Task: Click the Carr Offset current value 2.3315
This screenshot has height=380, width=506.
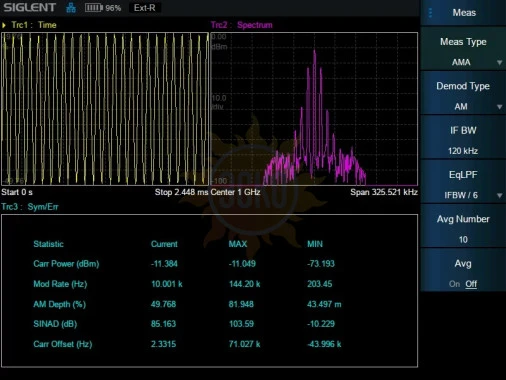Action: (163, 344)
